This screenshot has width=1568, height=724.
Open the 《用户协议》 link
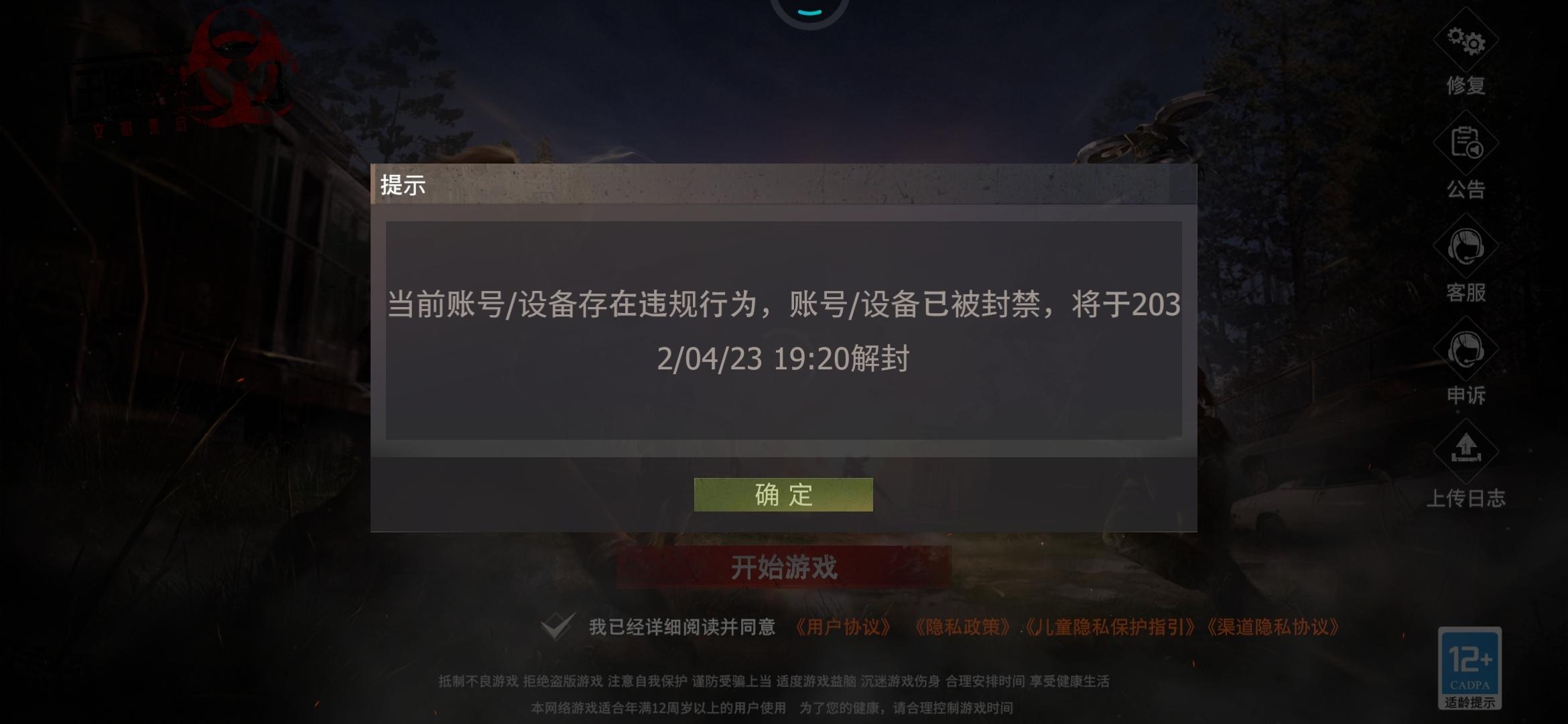coord(844,627)
